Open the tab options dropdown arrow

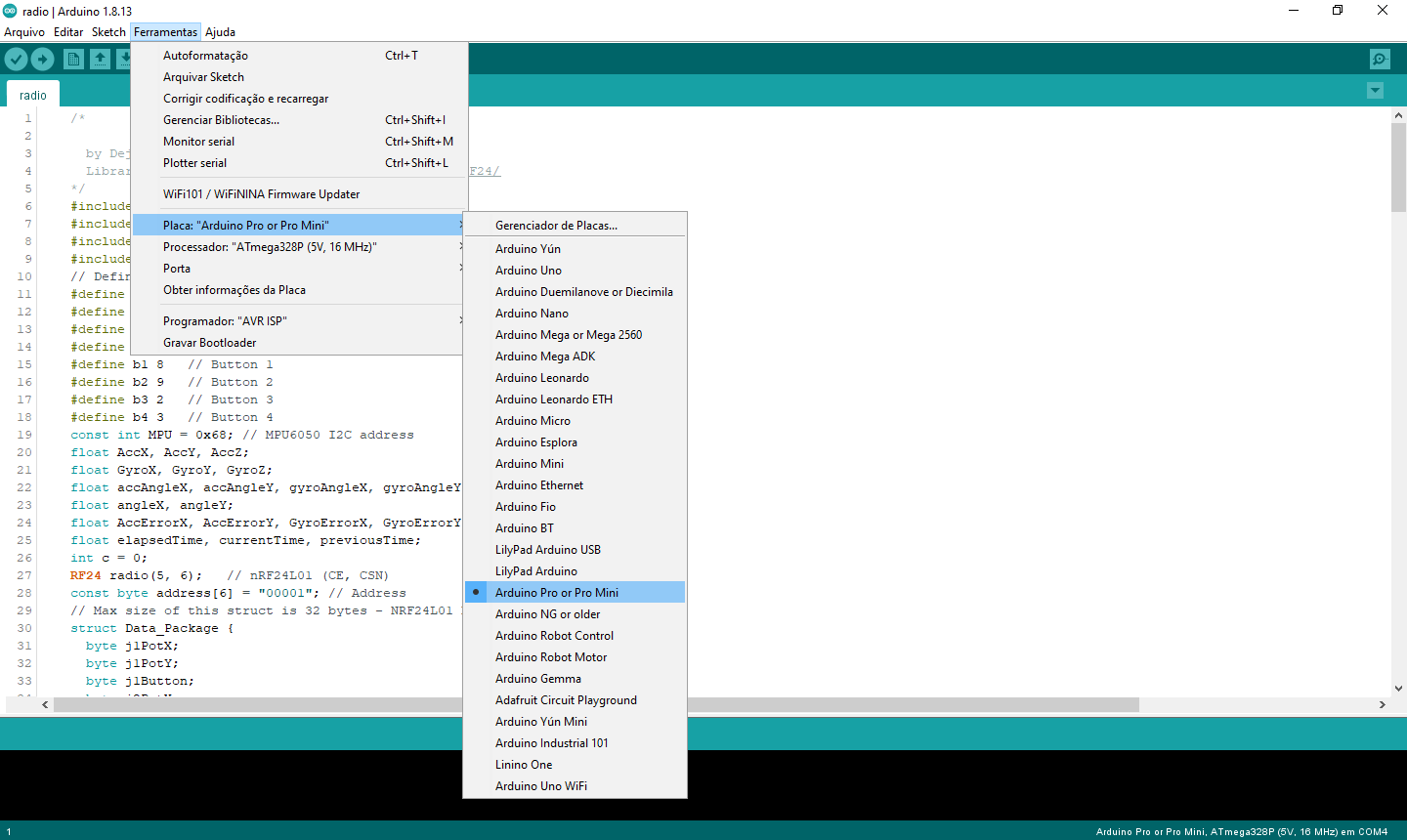tap(1375, 91)
